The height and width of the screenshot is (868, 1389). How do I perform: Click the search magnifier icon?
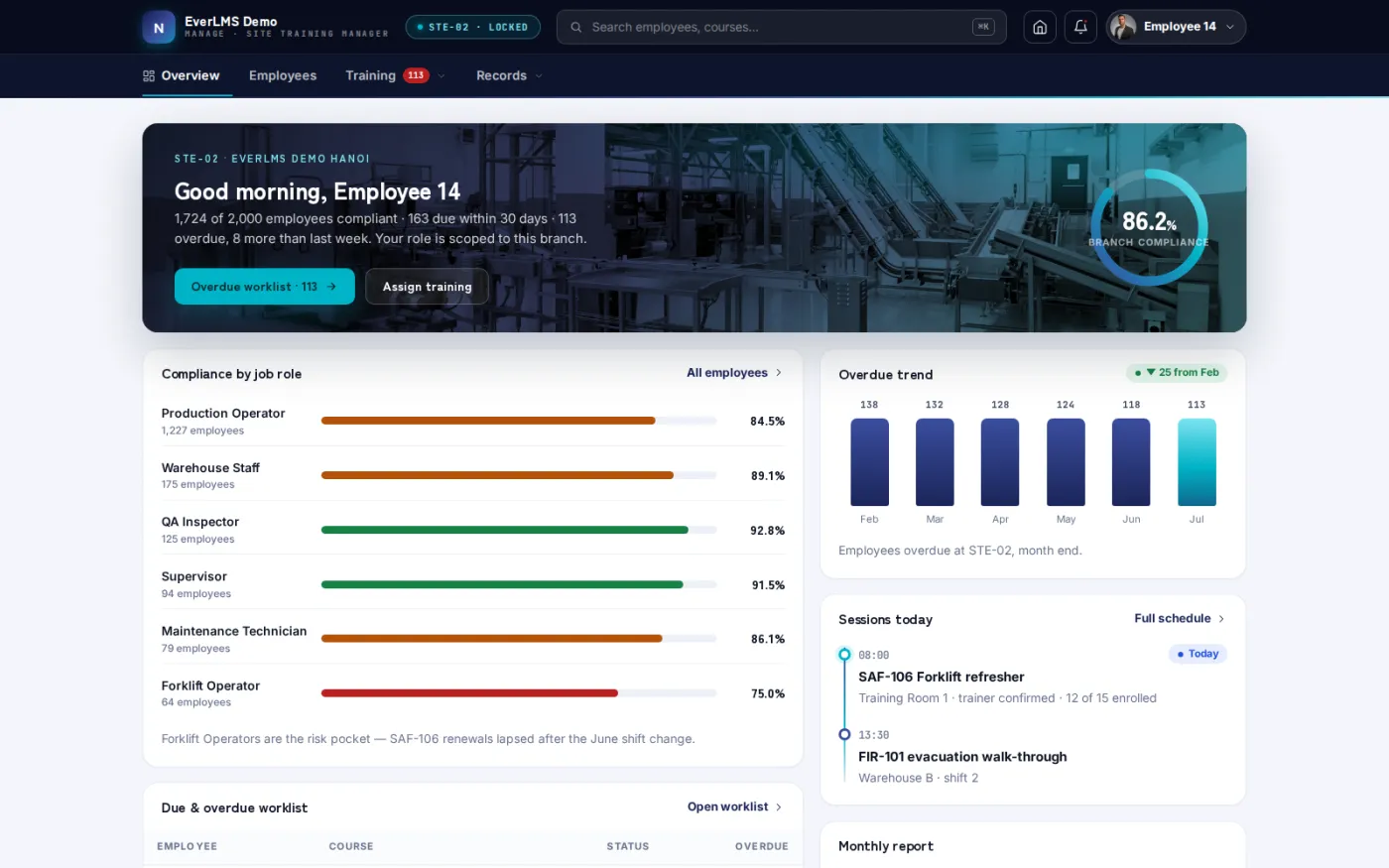coord(575,27)
